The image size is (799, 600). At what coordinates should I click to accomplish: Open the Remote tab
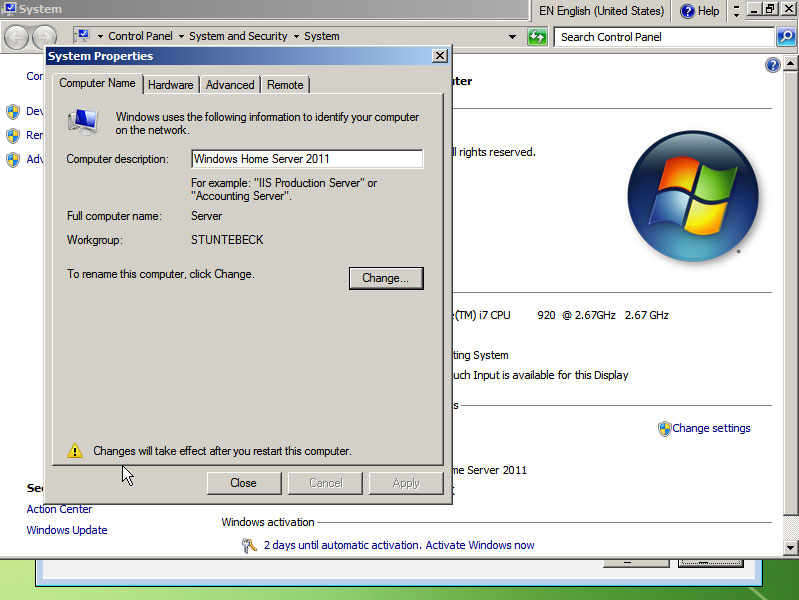tap(285, 85)
